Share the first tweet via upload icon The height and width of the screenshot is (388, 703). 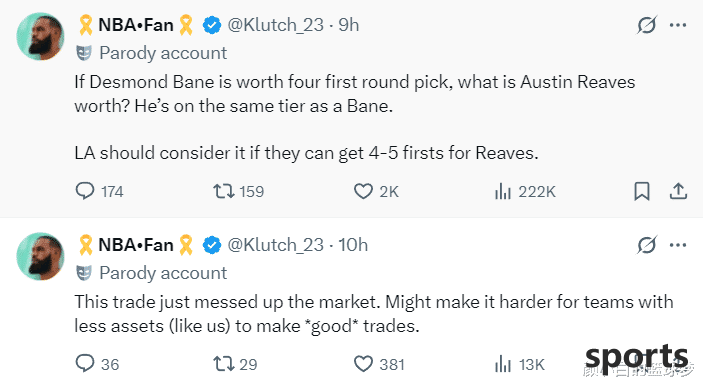pyautogui.click(x=678, y=191)
